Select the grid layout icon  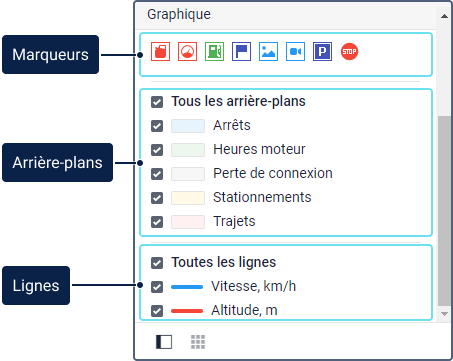[x=198, y=342]
